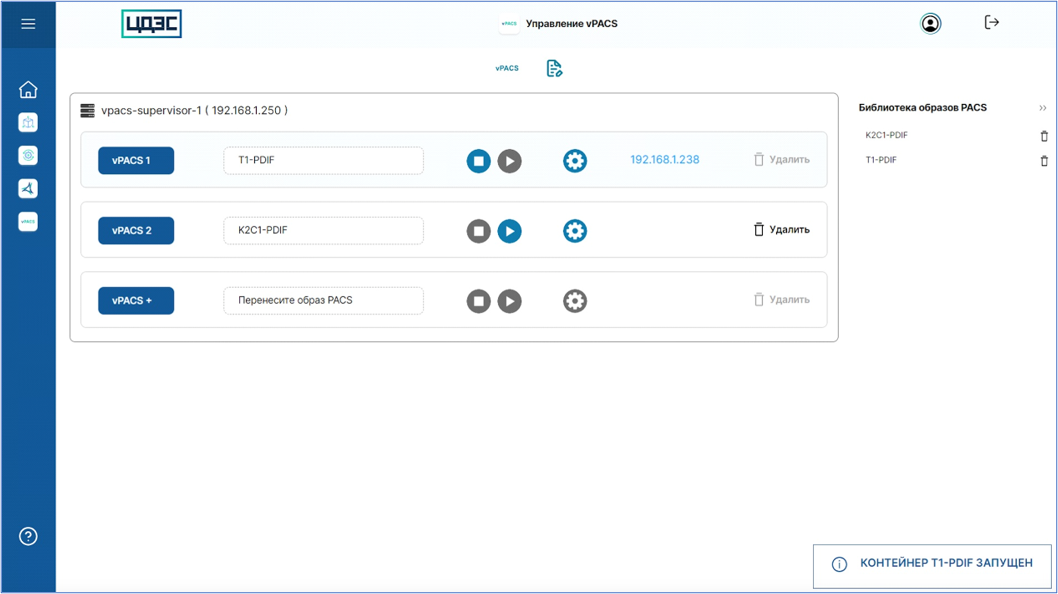1058x594 pixels.
Task: Click the logout icon
Action: click(991, 23)
